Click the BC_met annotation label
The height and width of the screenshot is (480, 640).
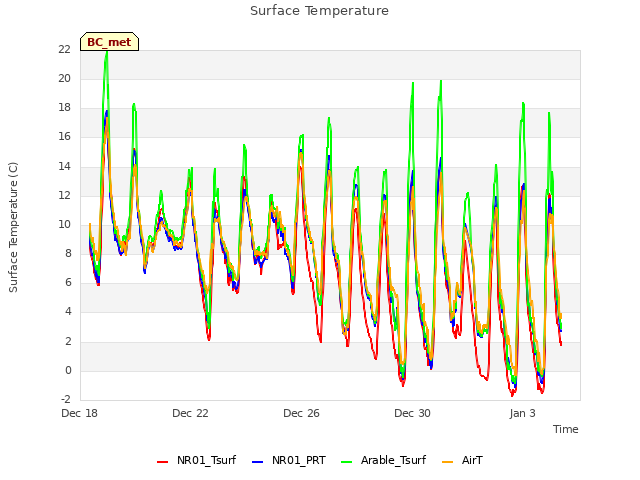[x=109, y=42]
